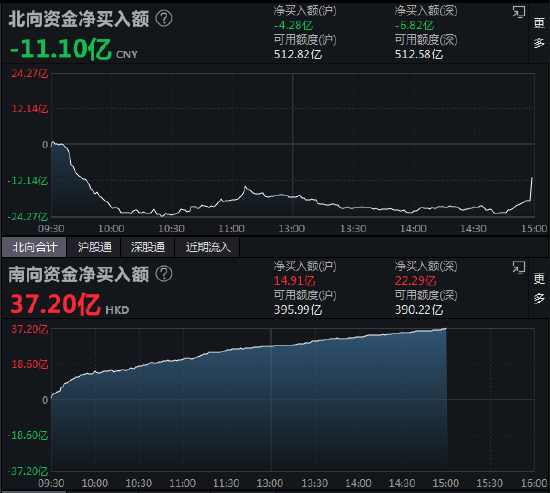Select the 北向合计 tab
This screenshot has width=550, height=493.
coord(34,247)
